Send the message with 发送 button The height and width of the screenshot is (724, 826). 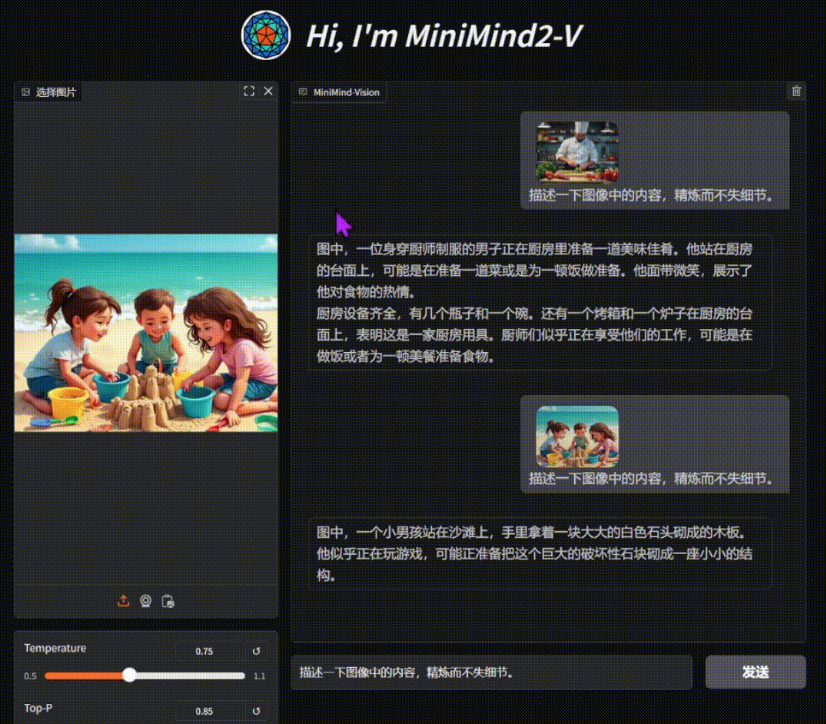pos(755,672)
